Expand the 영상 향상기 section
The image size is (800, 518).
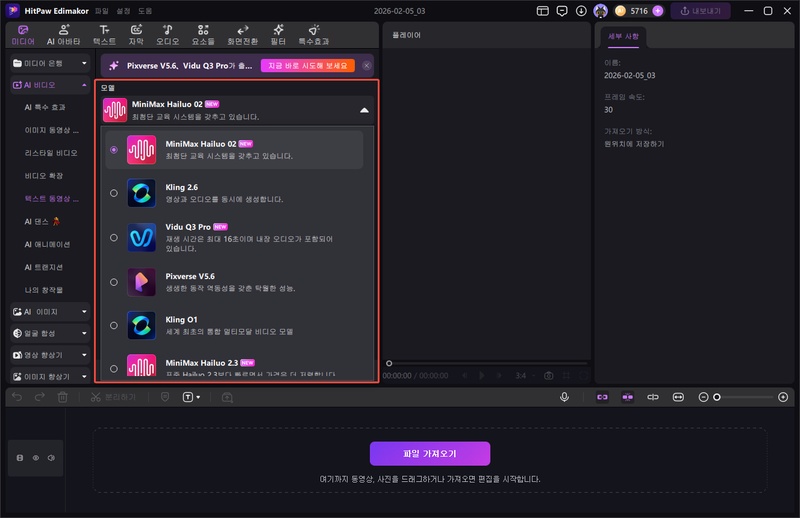pyautogui.click(x=50, y=355)
